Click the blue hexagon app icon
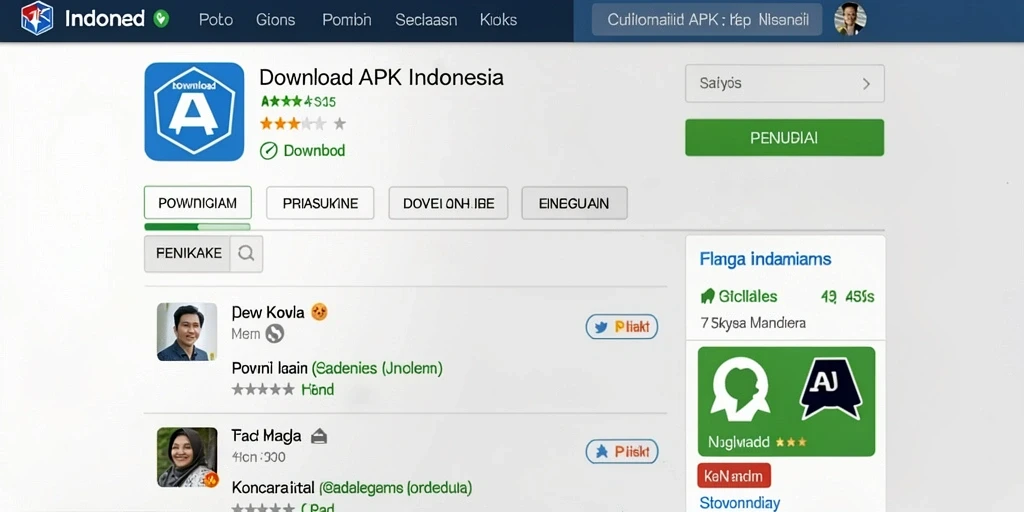Image resolution: width=1024 pixels, height=512 pixels. 194,112
